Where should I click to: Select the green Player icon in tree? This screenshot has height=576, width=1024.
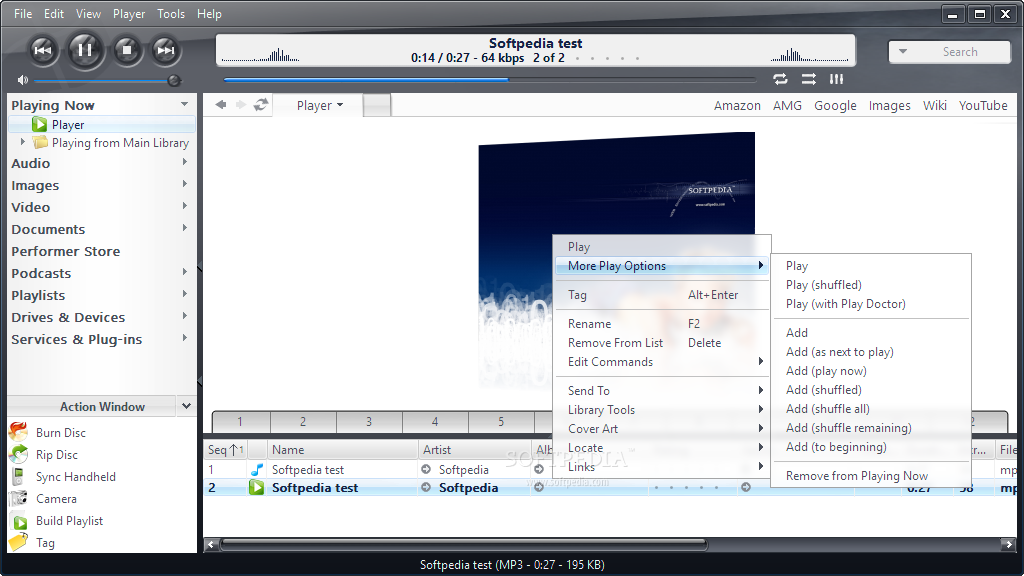(39, 124)
